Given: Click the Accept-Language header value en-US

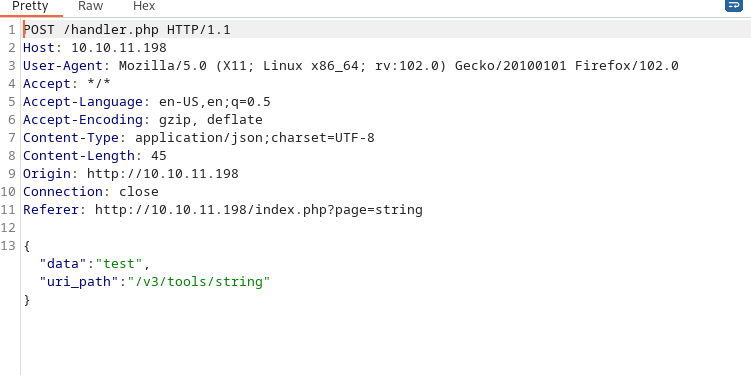Looking at the screenshot, I should [x=181, y=102].
